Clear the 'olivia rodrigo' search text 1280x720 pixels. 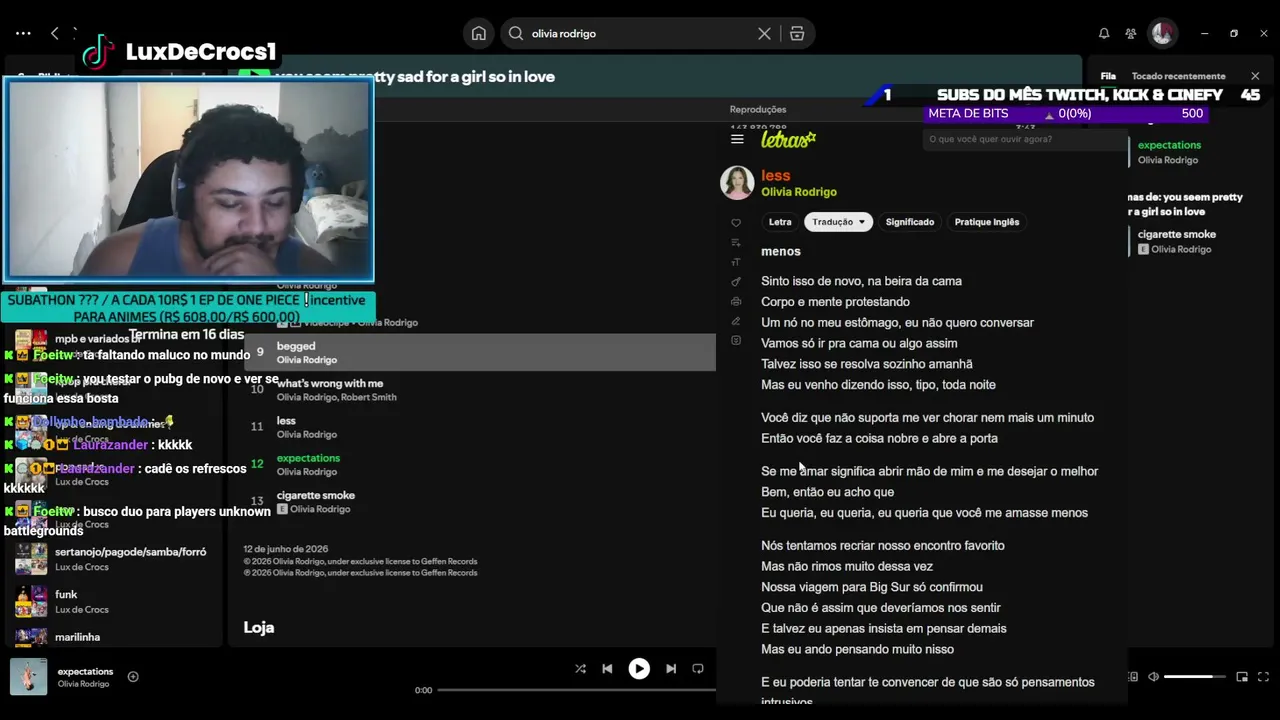pyautogui.click(x=764, y=33)
